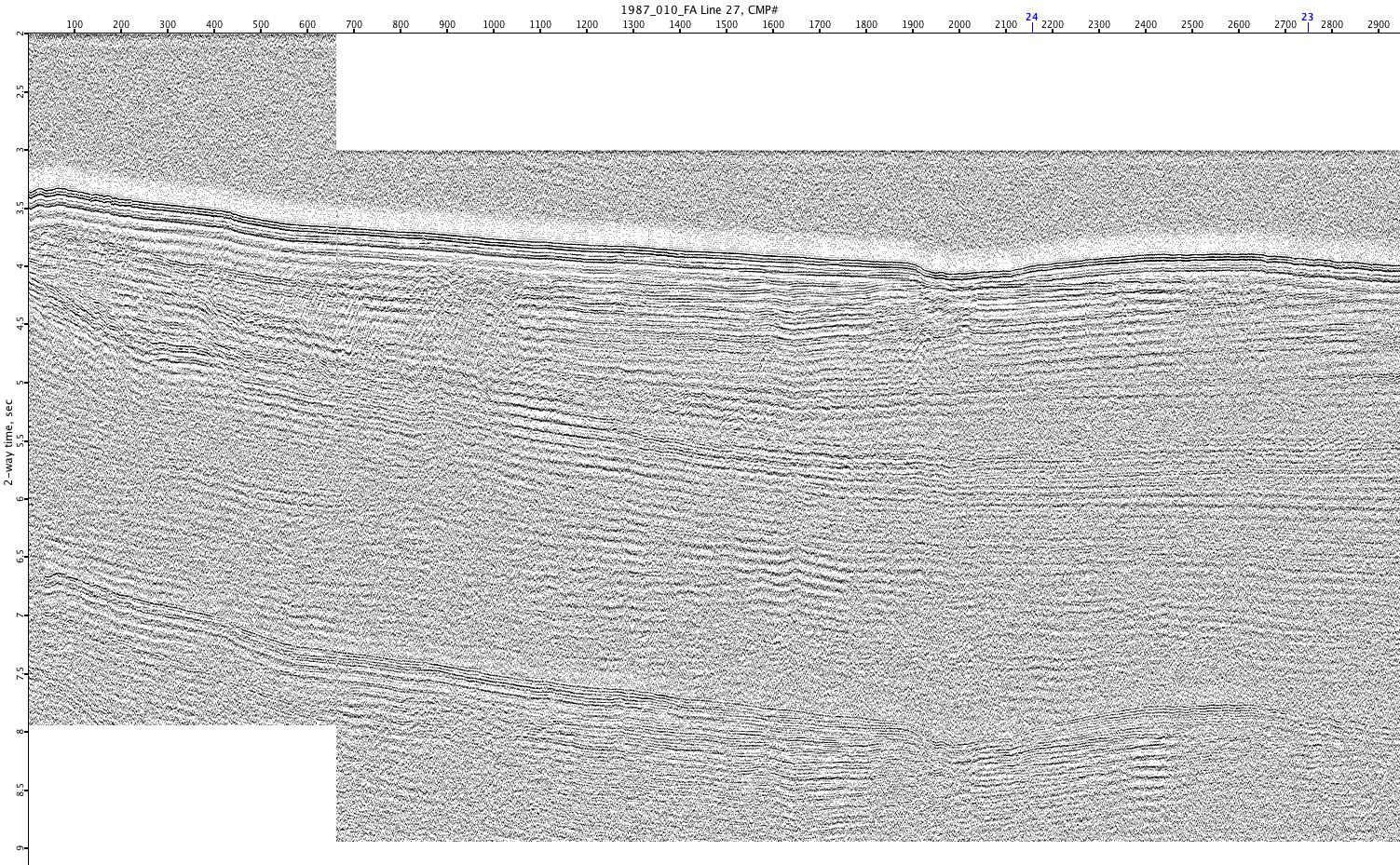
Task: Select CMP tick label 2000
Action: tap(959, 25)
